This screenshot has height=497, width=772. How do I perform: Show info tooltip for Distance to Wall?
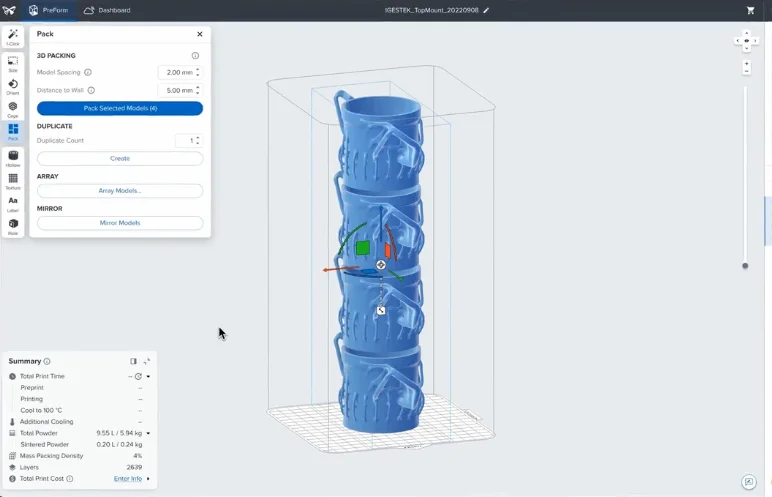coord(91,90)
